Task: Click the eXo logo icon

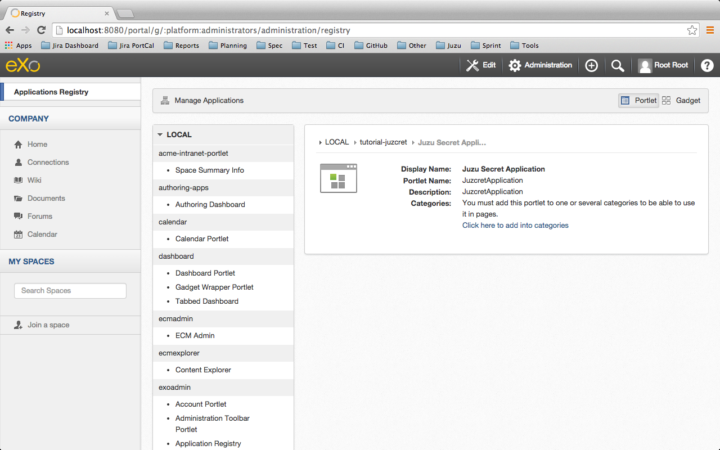Action: point(20,65)
